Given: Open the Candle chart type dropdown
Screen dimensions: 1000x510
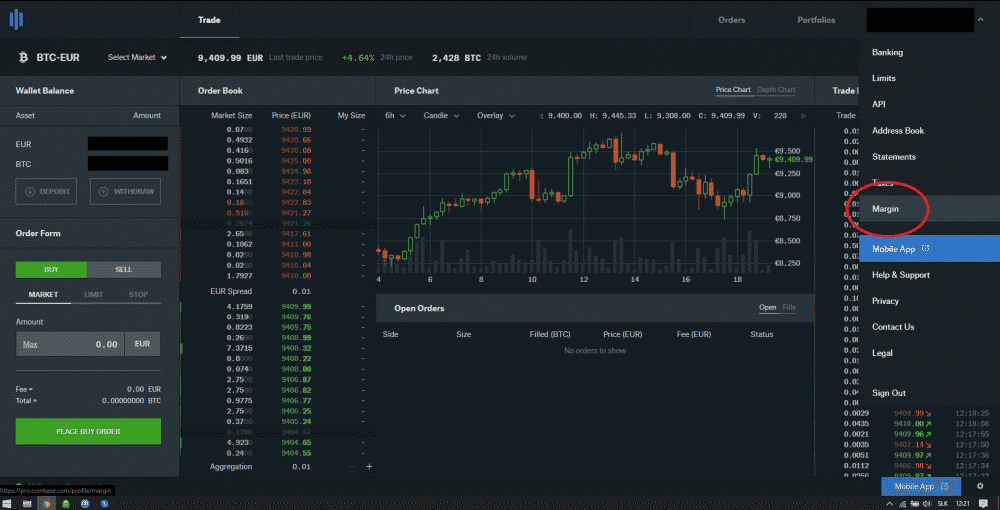Looking at the screenshot, I should point(441,116).
